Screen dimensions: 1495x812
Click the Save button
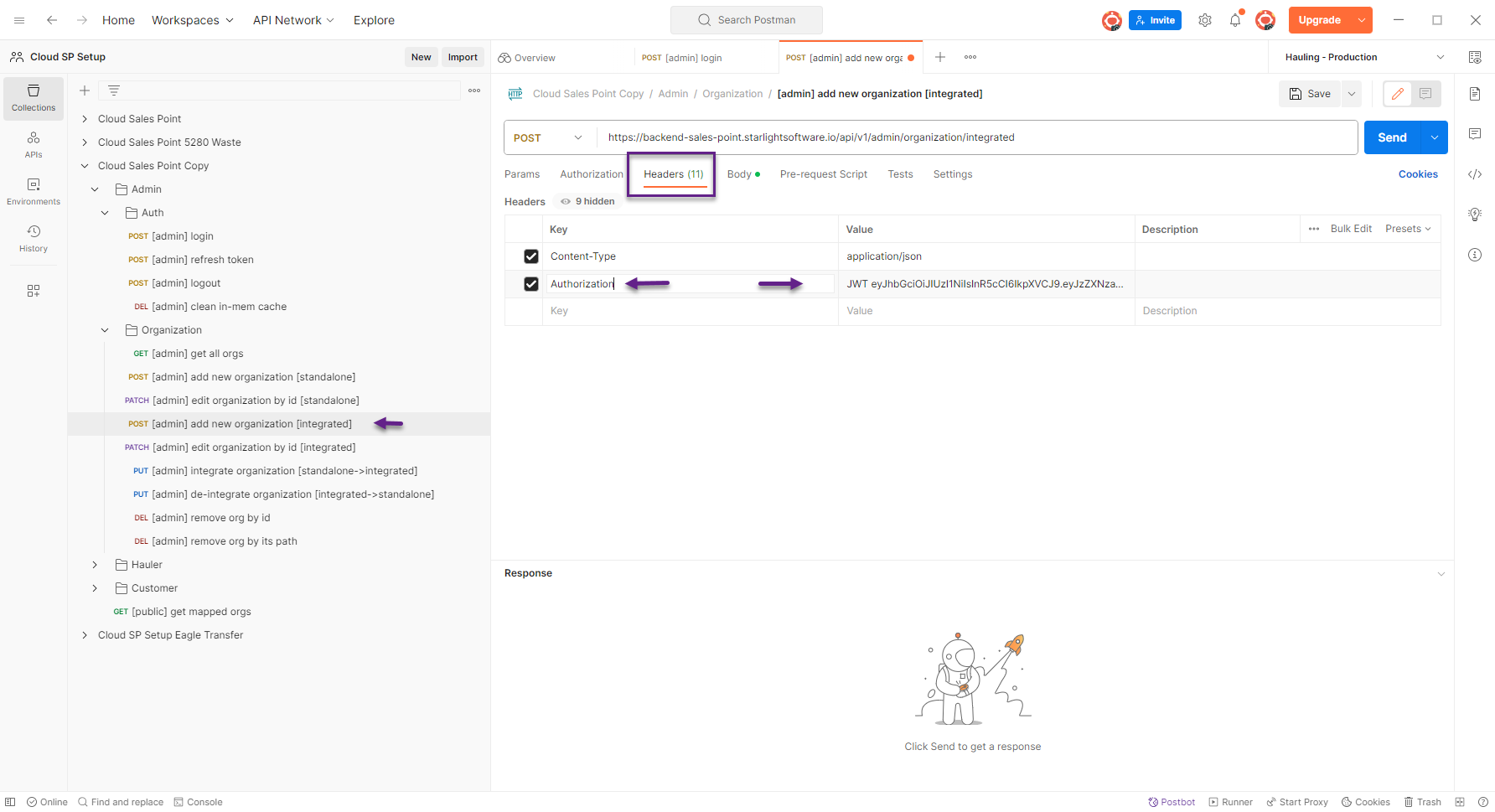[1311, 94]
